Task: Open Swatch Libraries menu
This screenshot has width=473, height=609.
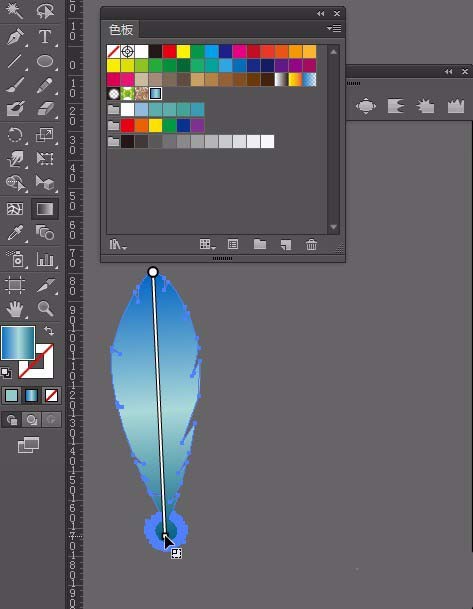Action: click(117, 244)
